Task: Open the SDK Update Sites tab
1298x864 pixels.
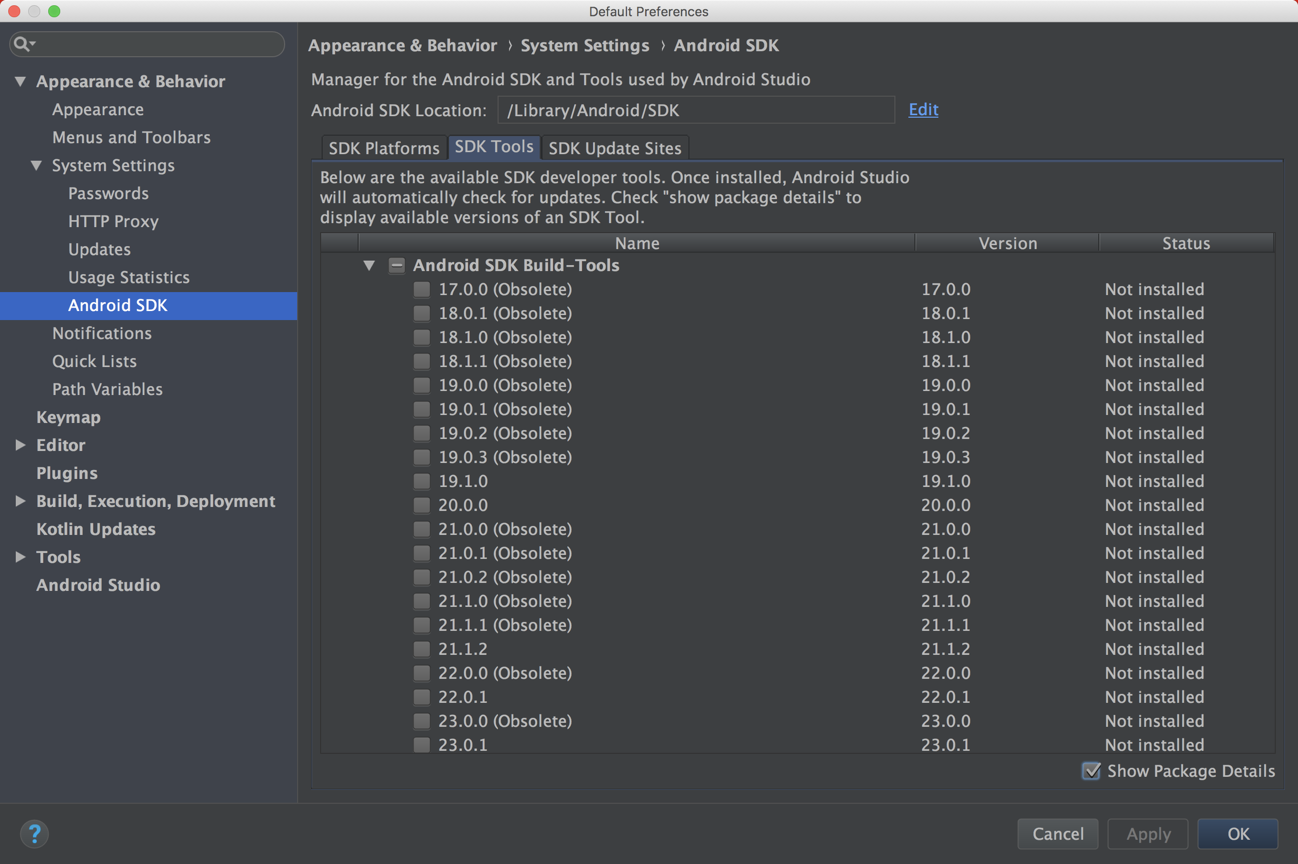Action: tap(615, 148)
